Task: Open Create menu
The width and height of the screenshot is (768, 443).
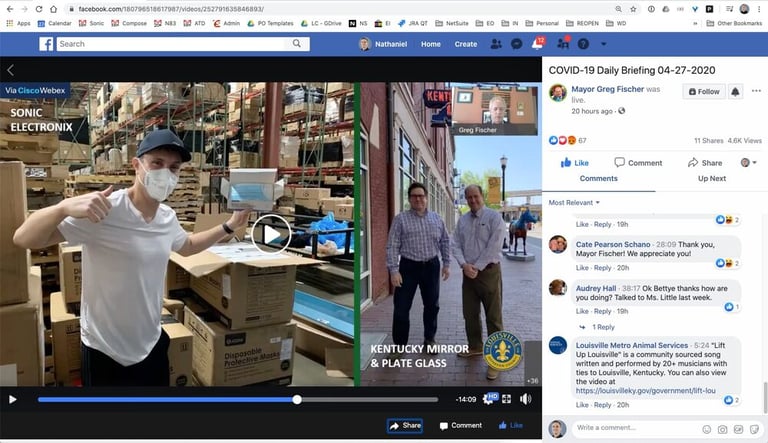Action: point(465,44)
